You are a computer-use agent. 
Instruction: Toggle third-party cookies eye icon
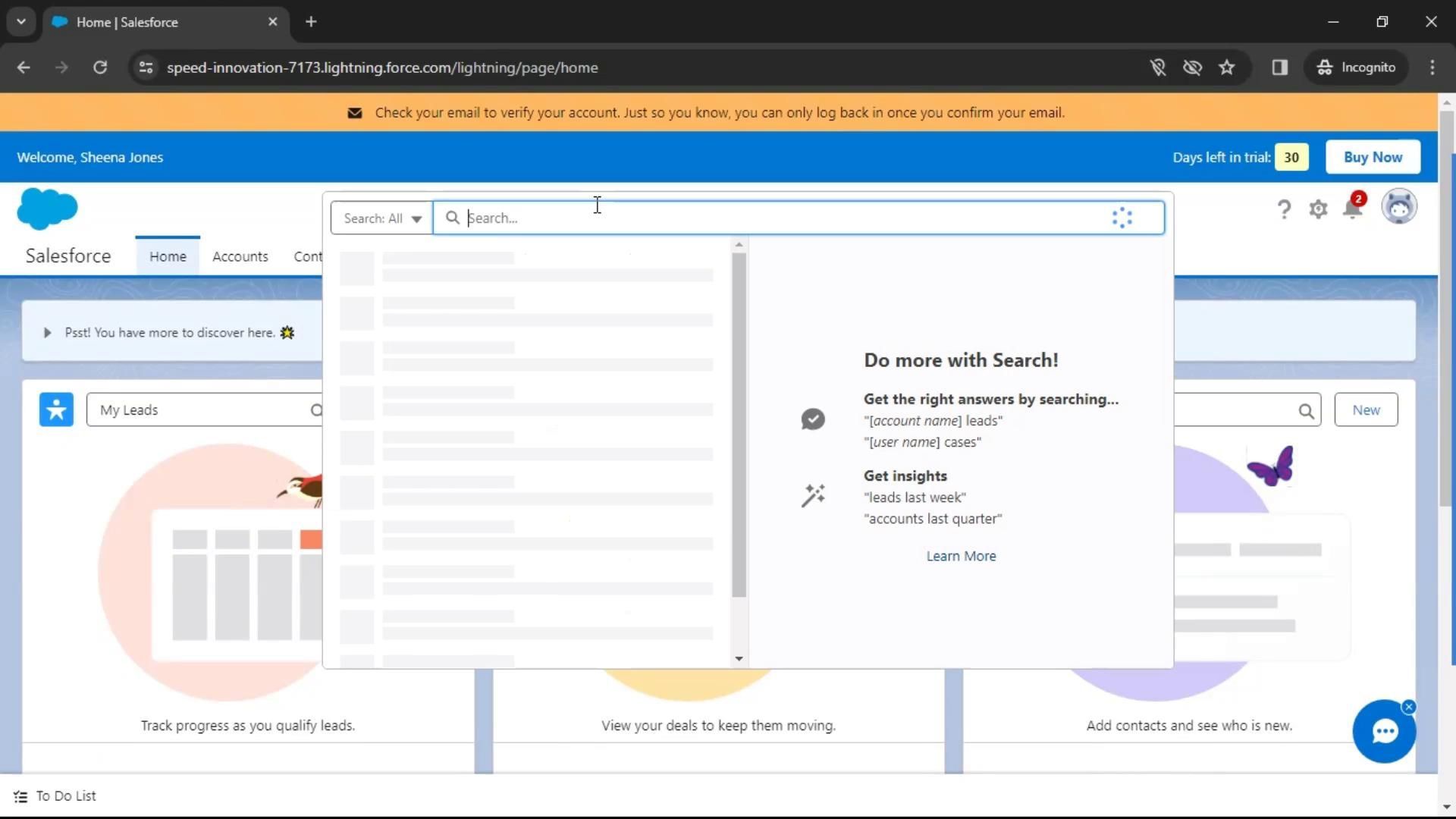click(x=1192, y=67)
